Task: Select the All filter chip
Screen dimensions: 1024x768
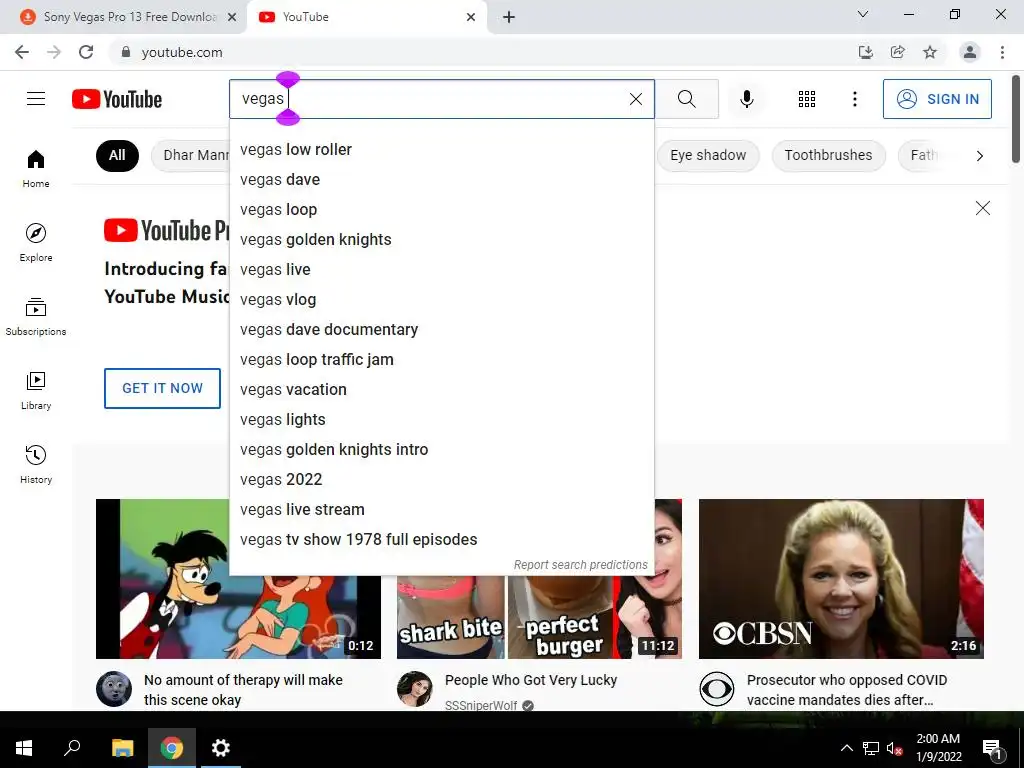Action: [x=118, y=155]
